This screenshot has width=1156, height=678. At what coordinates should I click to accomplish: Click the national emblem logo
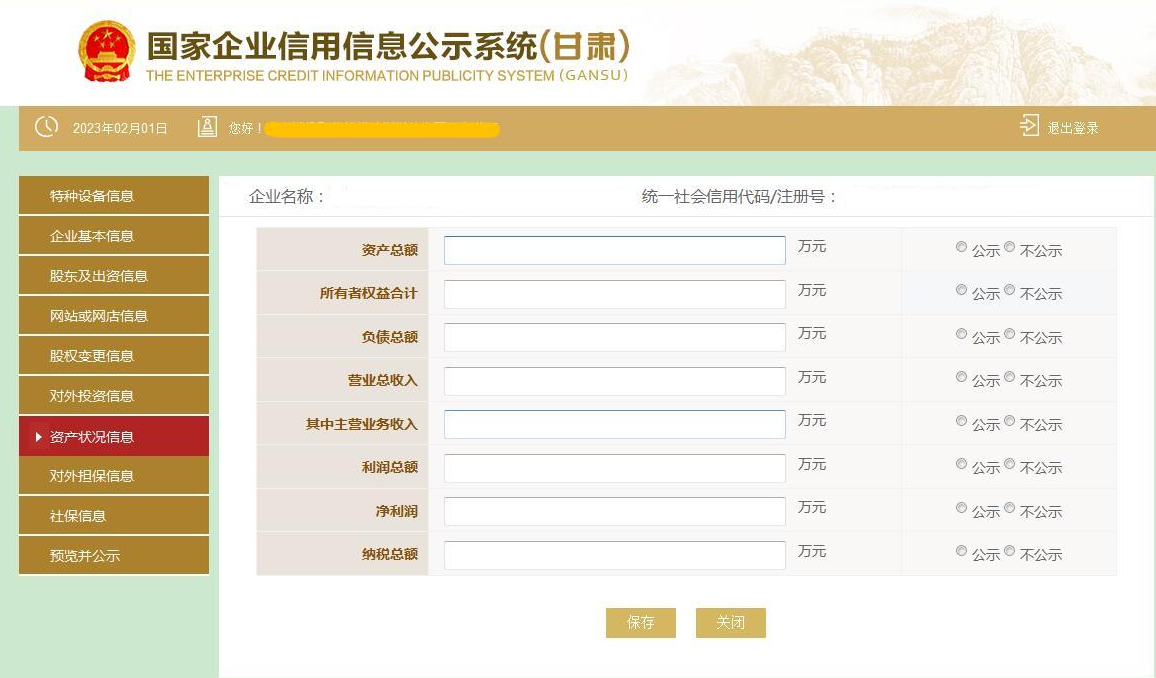click(x=107, y=50)
